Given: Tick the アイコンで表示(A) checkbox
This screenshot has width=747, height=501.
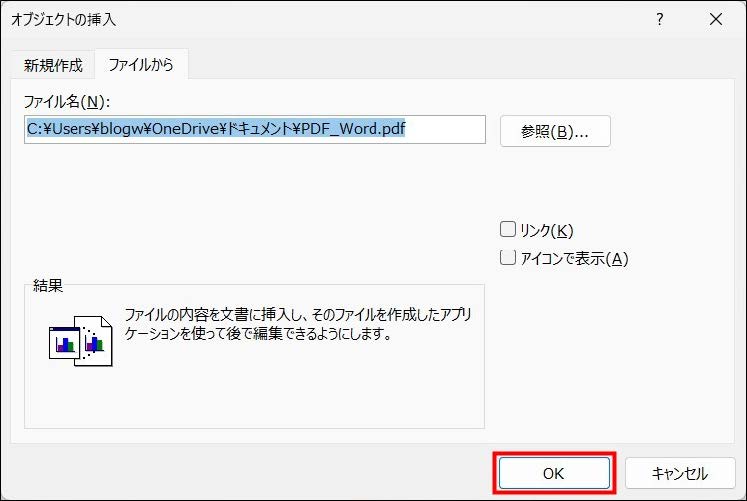Looking at the screenshot, I should click(x=508, y=258).
